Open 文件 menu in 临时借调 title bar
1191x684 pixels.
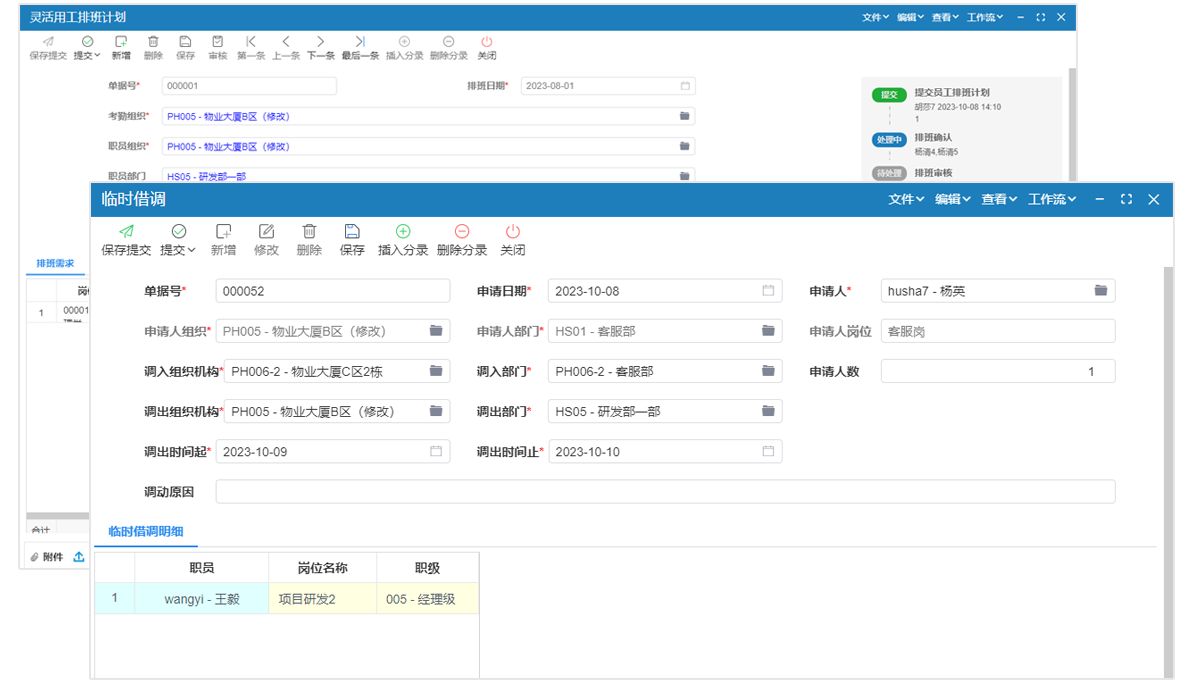point(906,199)
